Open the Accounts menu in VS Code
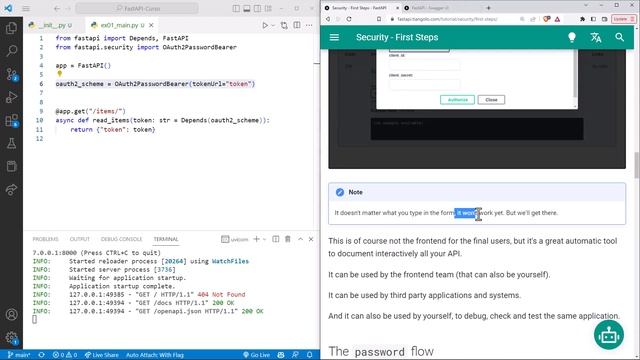The width and height of the screenshot is (640, 360). (11, 314)
